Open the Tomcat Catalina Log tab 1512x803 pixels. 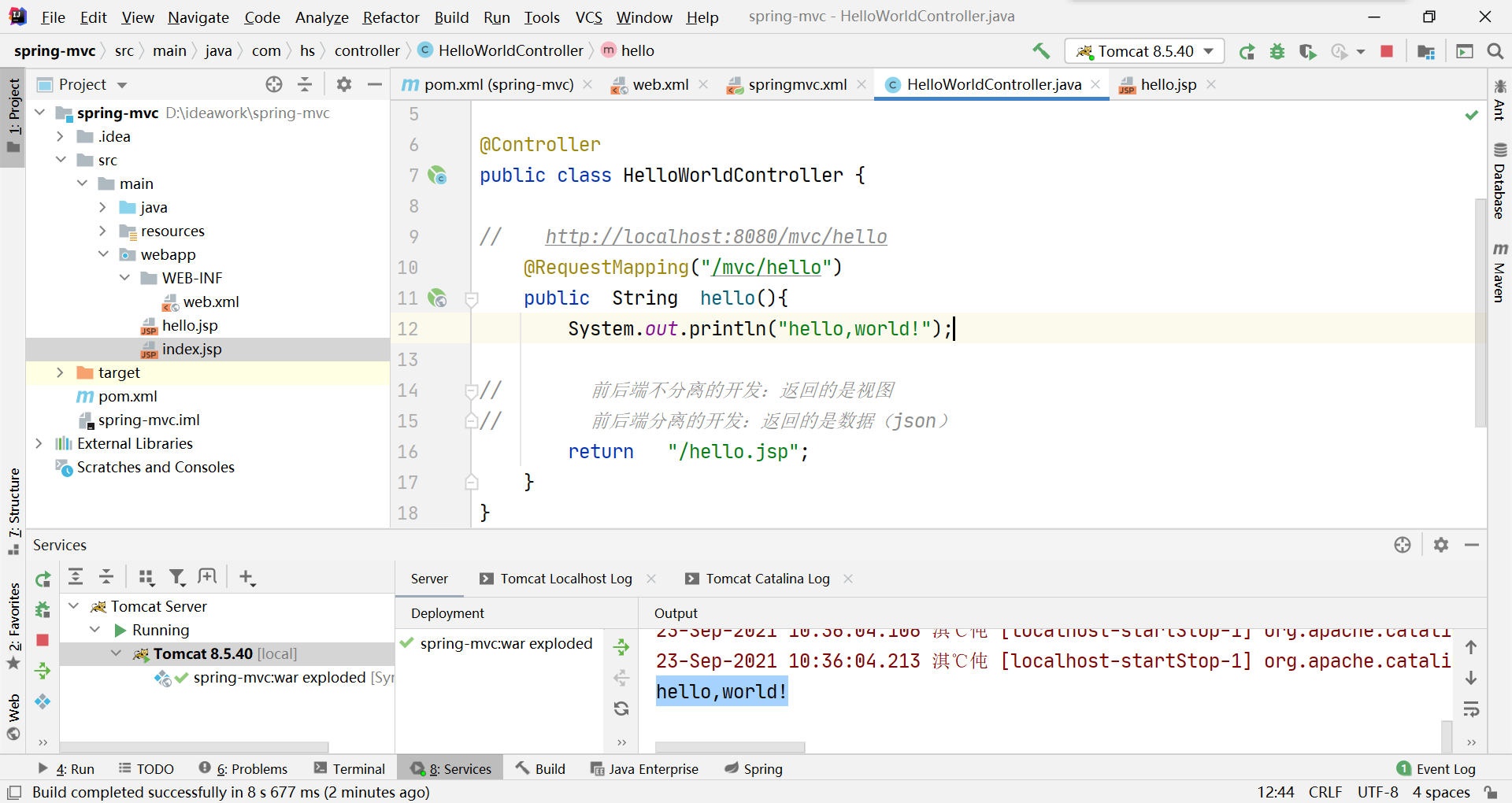(768, 579)
